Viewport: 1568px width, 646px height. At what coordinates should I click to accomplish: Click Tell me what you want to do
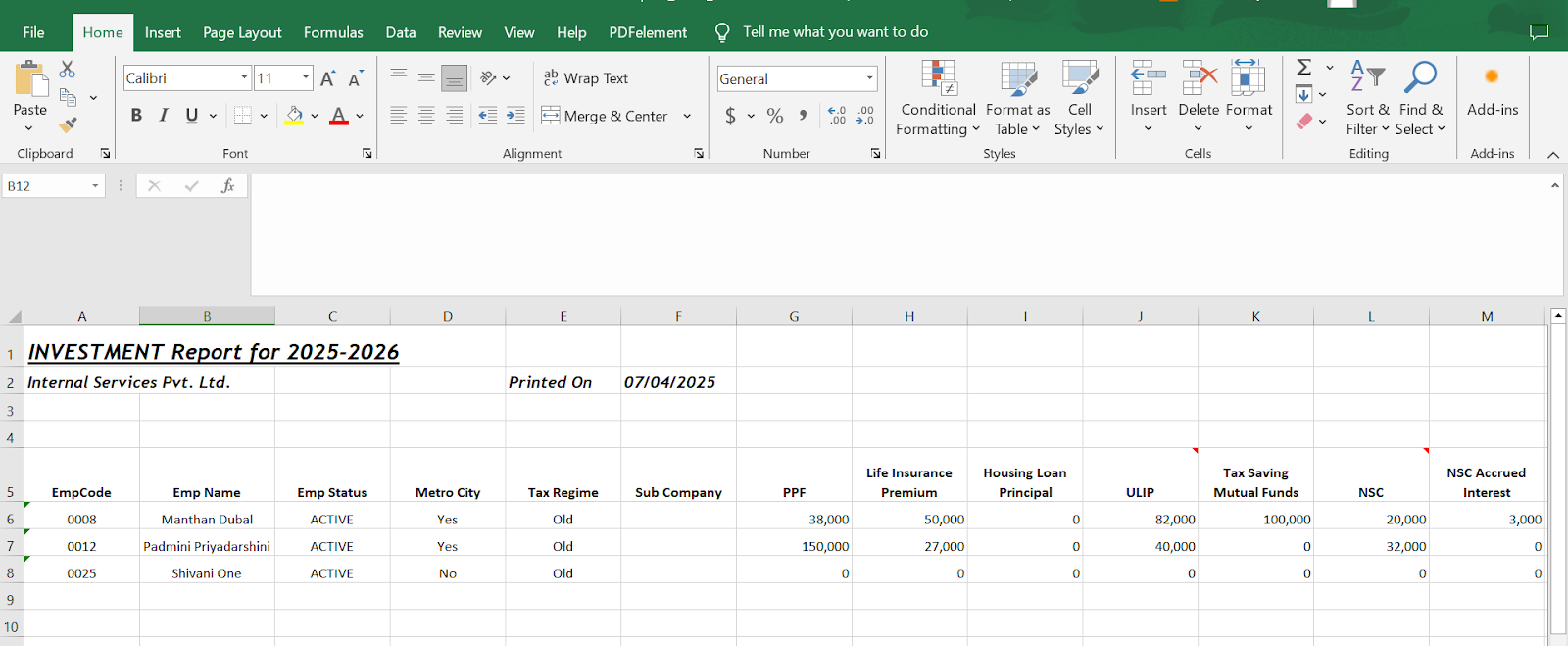click(x=835, y=32)
